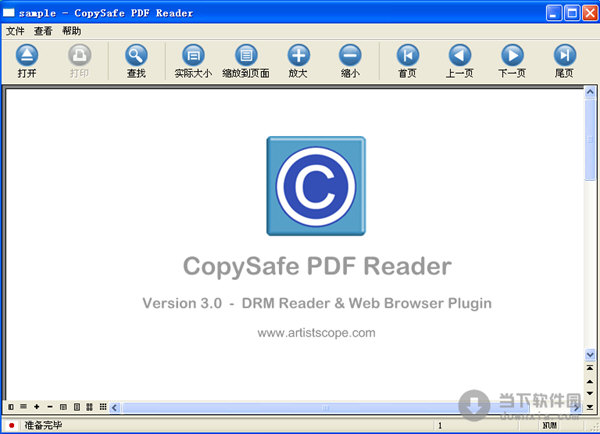
Task: Click the vertical scrollbar thumb
Action: (x=590, y=139)
